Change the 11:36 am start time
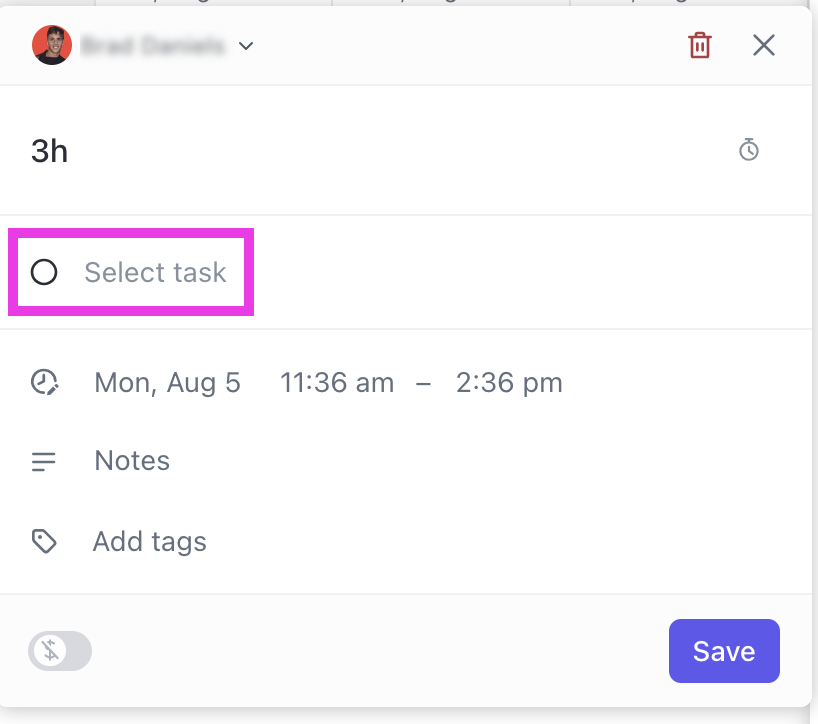Screen dimensions: 818x724 [337, 382]
